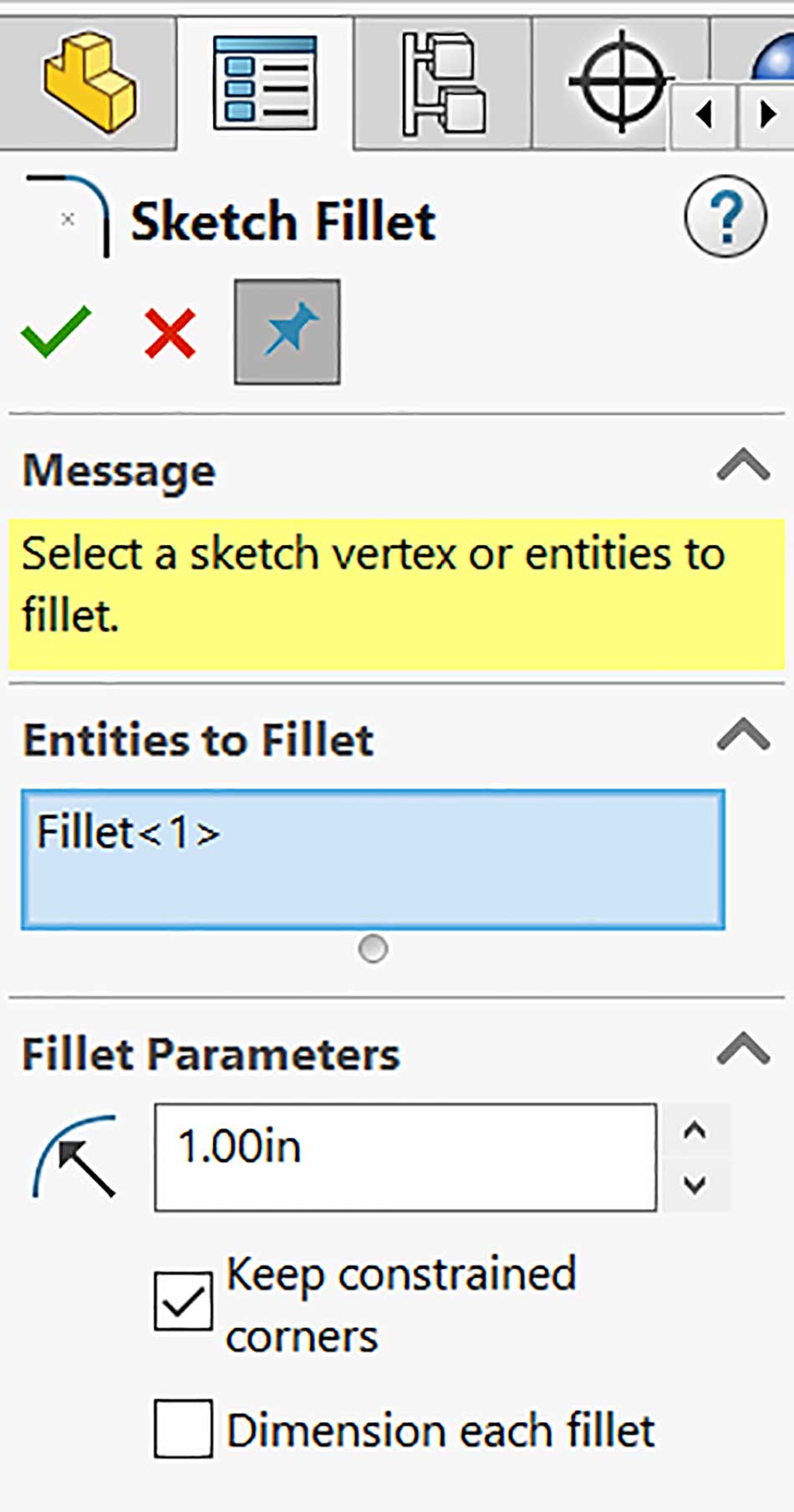
Task: Decrease the fillet radius with down arrow
Action: (695, 1184)
